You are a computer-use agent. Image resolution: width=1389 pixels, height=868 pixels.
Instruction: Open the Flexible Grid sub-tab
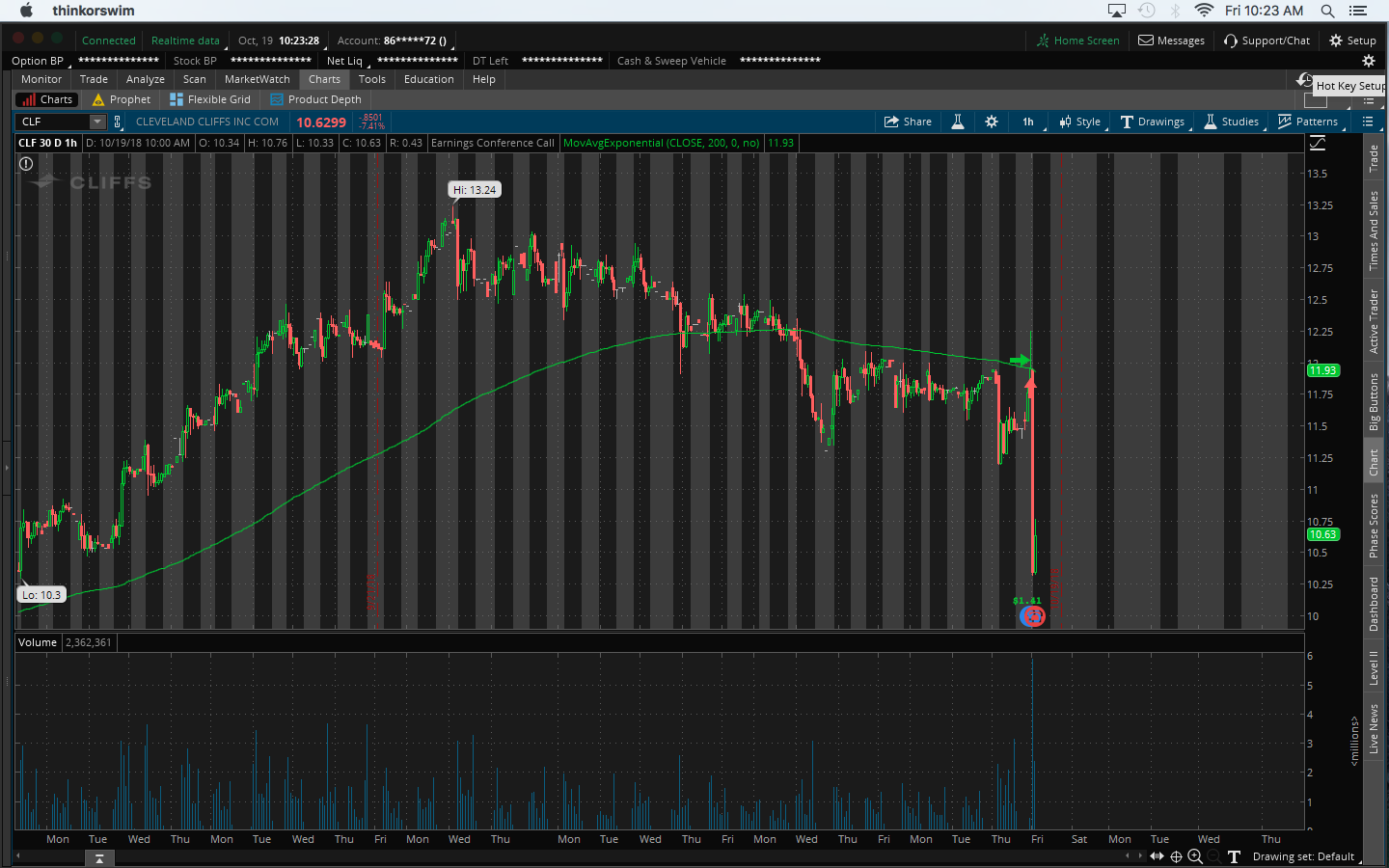(x=210, y=99)
